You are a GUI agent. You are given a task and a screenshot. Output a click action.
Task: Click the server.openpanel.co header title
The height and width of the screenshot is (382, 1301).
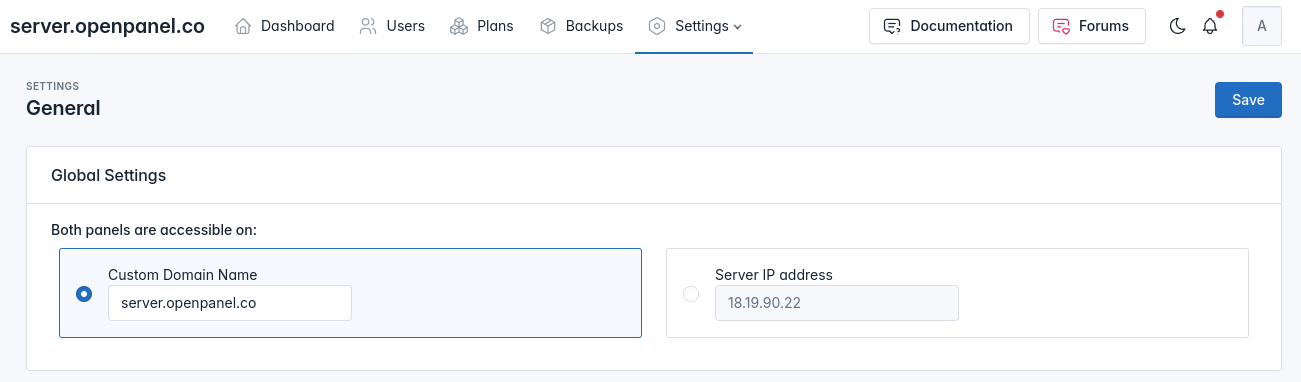107,26
